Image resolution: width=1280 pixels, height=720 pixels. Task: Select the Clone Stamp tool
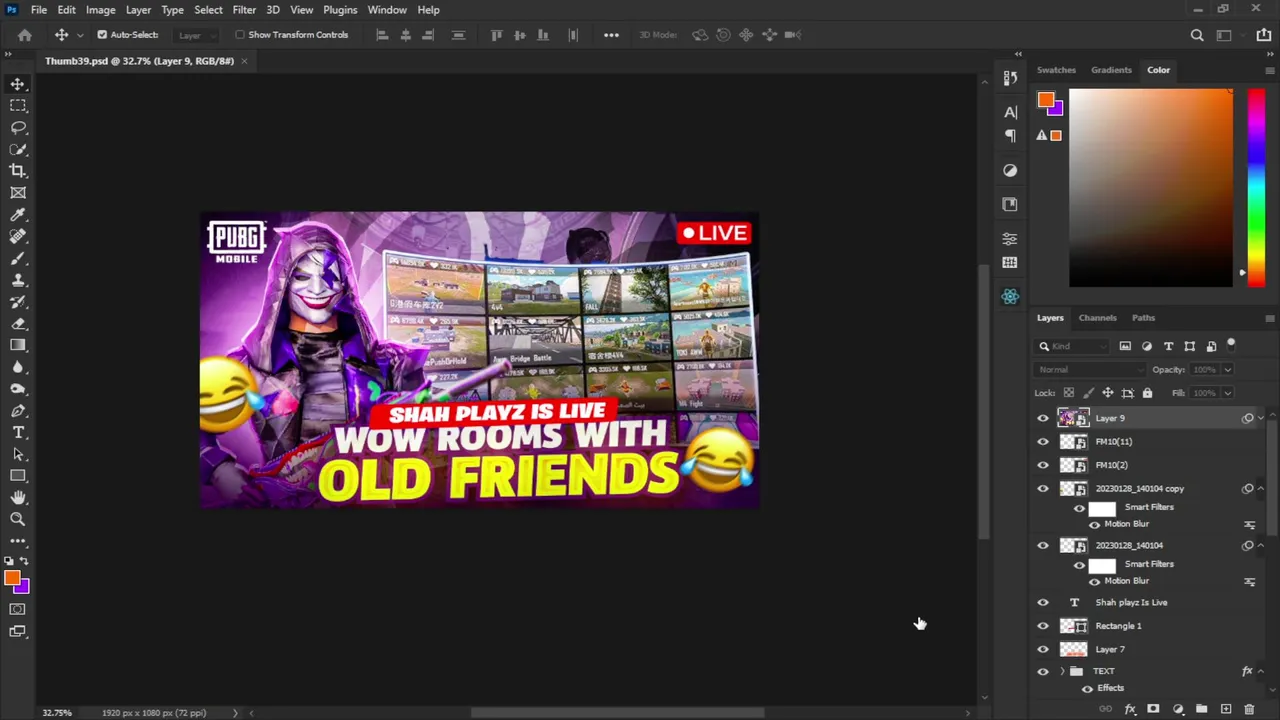coord(18,281)
